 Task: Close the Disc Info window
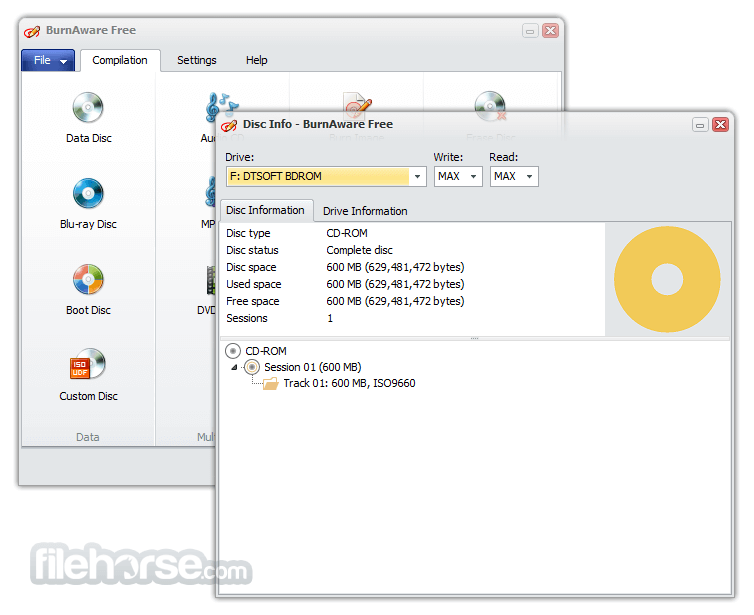click(x=720, y=125)
